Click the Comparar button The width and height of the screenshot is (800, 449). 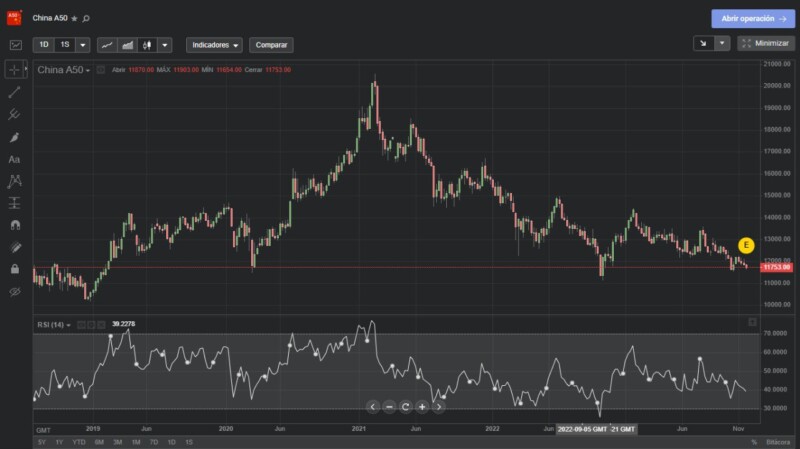tap(271, 45)
